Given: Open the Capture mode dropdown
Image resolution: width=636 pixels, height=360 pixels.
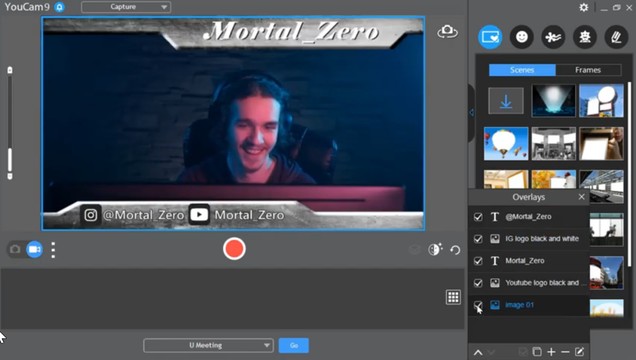Looking at the screenshot, I should click(126, 7).
